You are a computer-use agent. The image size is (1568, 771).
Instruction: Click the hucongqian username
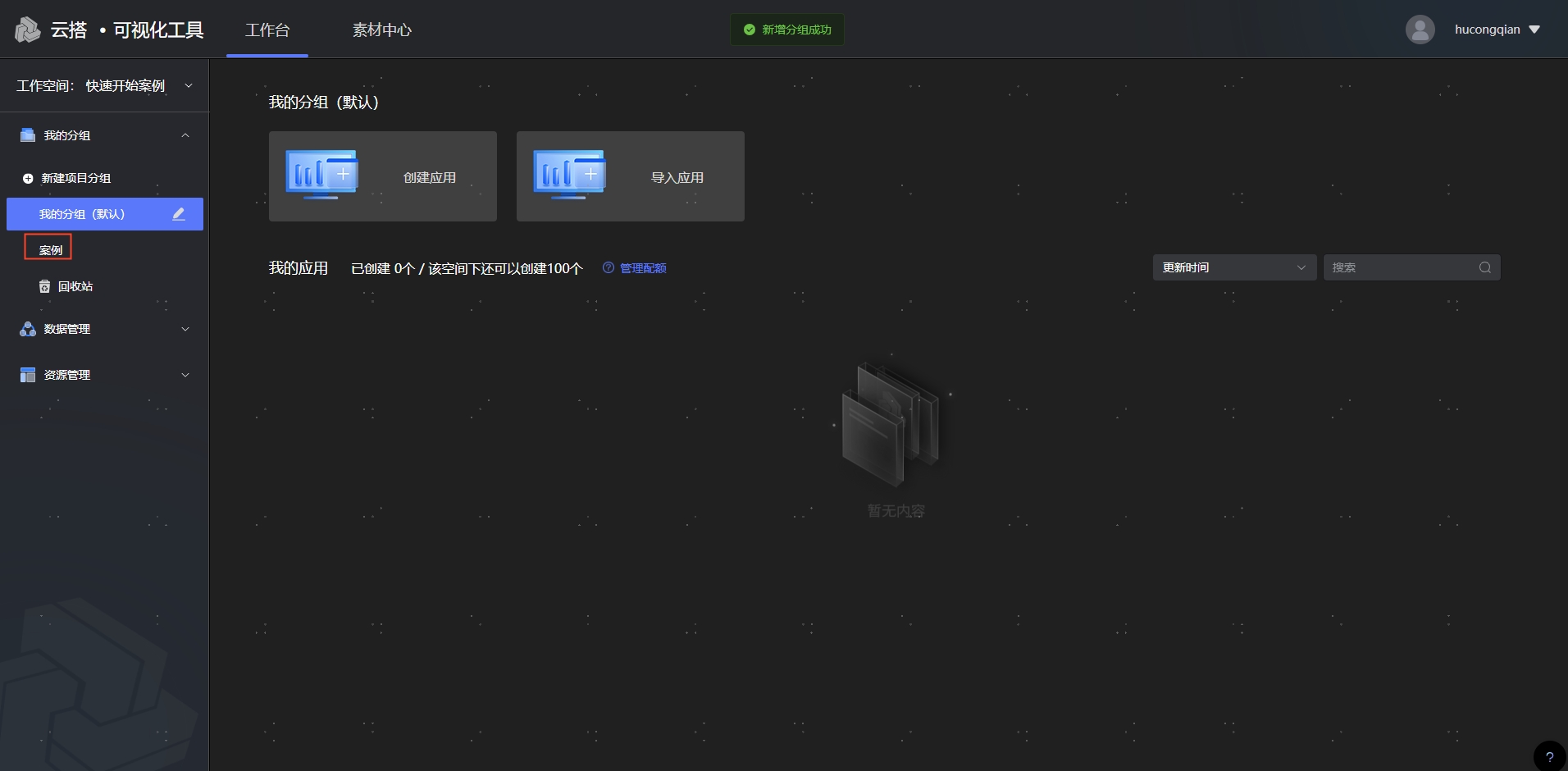coord(1488,30)
